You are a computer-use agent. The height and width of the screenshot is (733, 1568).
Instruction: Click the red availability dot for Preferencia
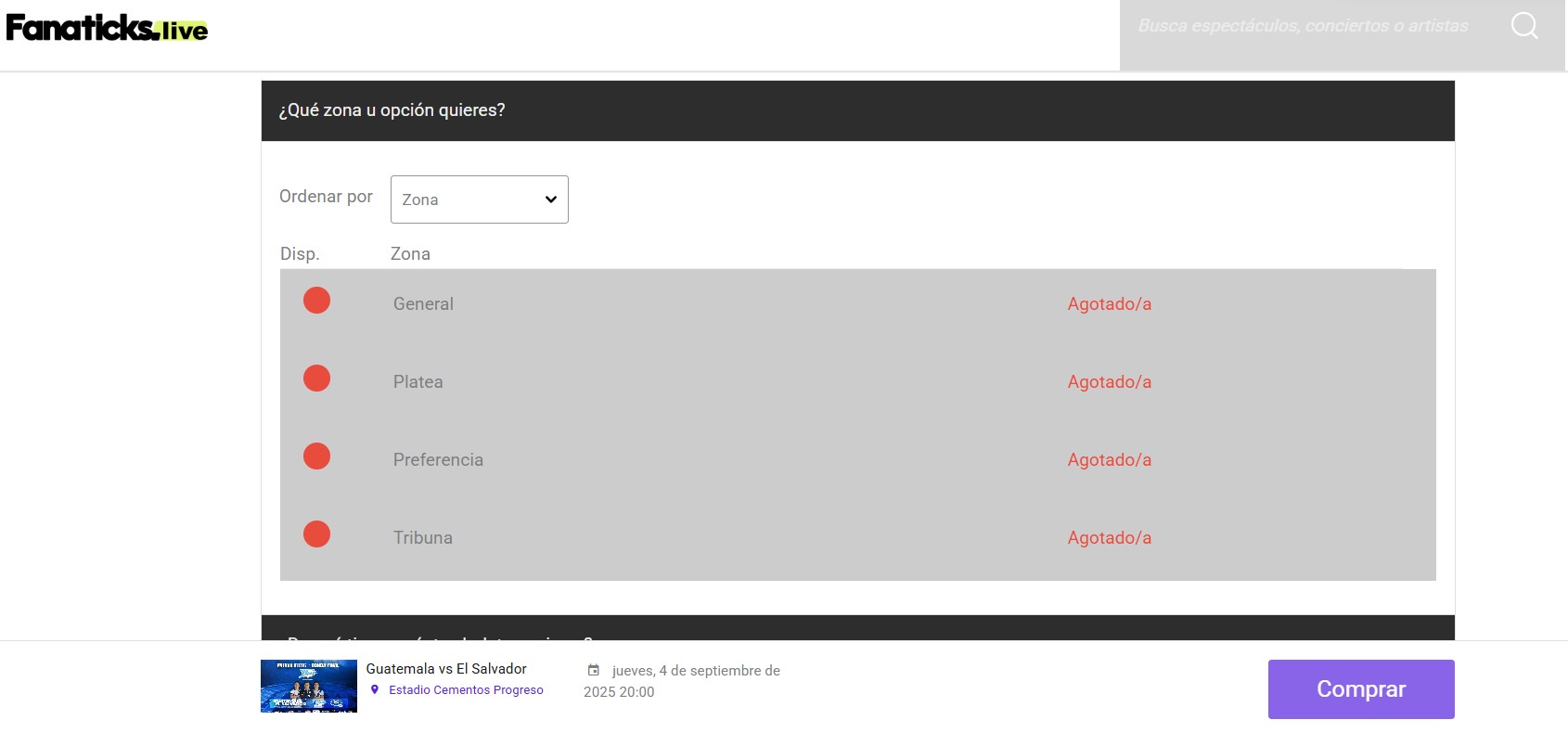(x=316, y=457)
